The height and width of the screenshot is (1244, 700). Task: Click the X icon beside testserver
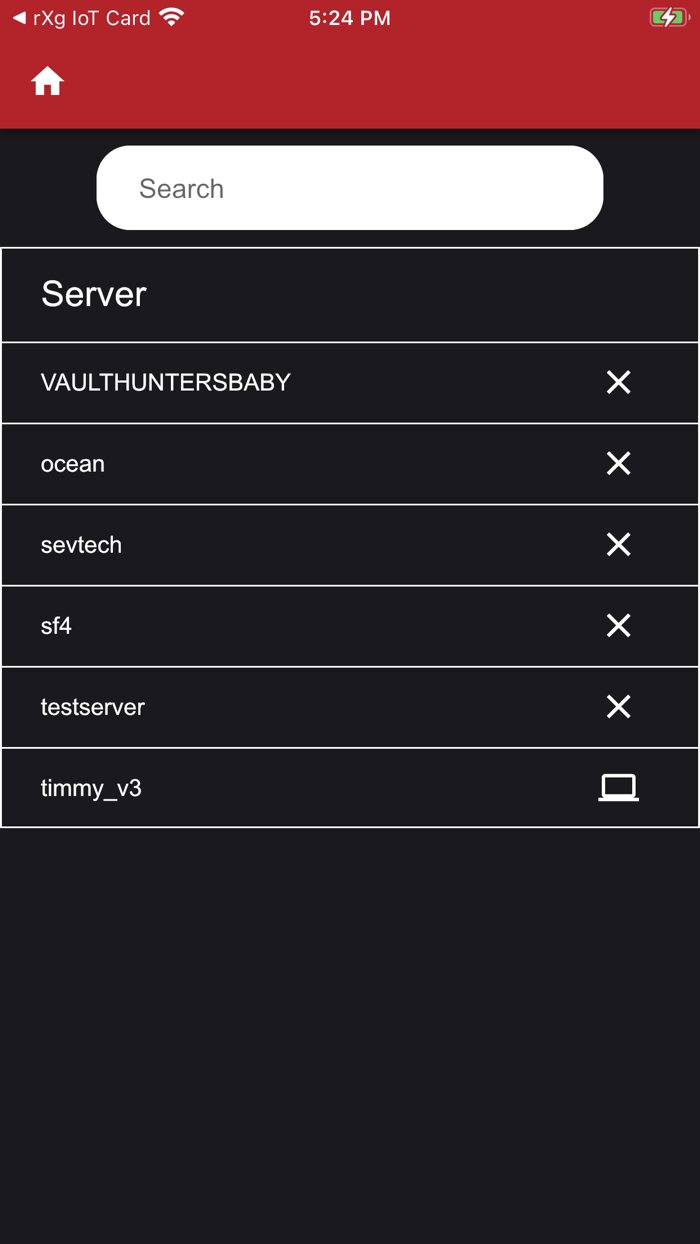point(618,706)
